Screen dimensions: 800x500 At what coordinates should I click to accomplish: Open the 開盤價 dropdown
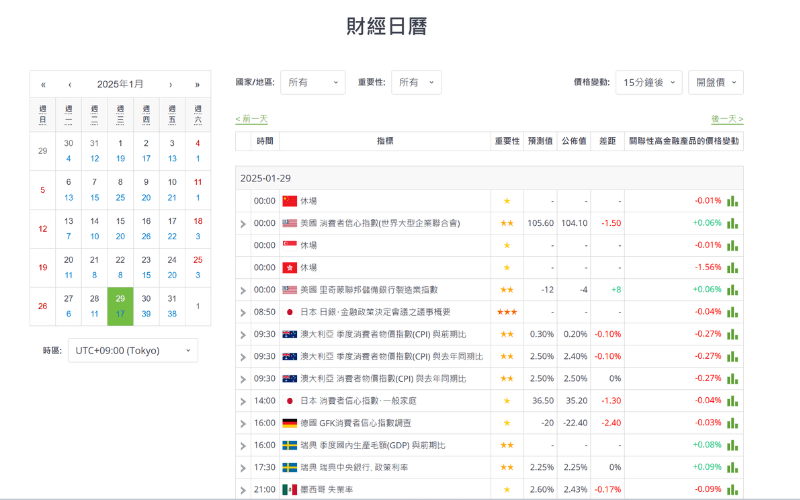click(x=715, y=82)
